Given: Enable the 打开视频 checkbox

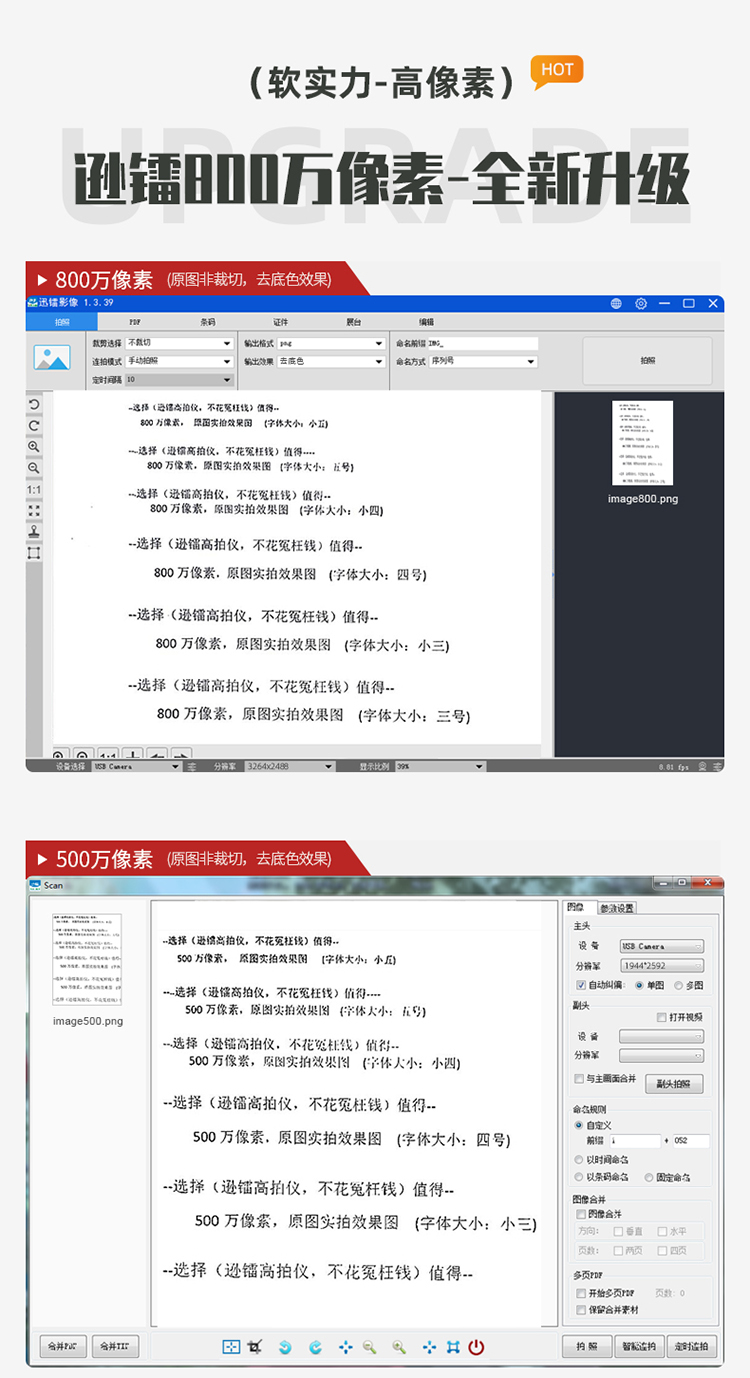Looking at the screenshot, I should tap(661, 1017).
